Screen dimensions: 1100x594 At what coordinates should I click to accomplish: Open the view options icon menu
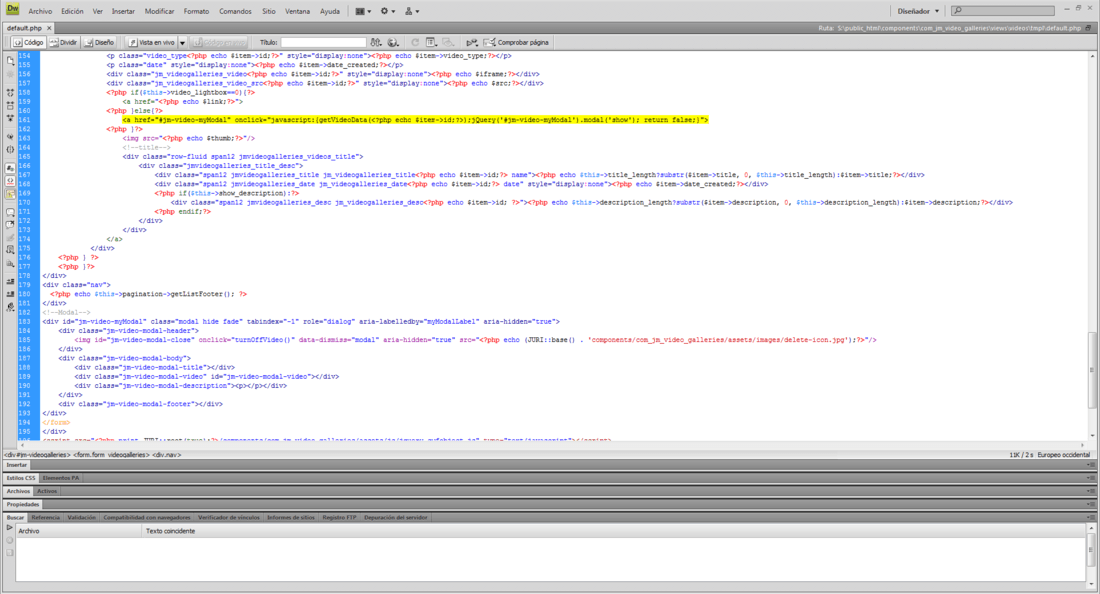tap(431, 42)
